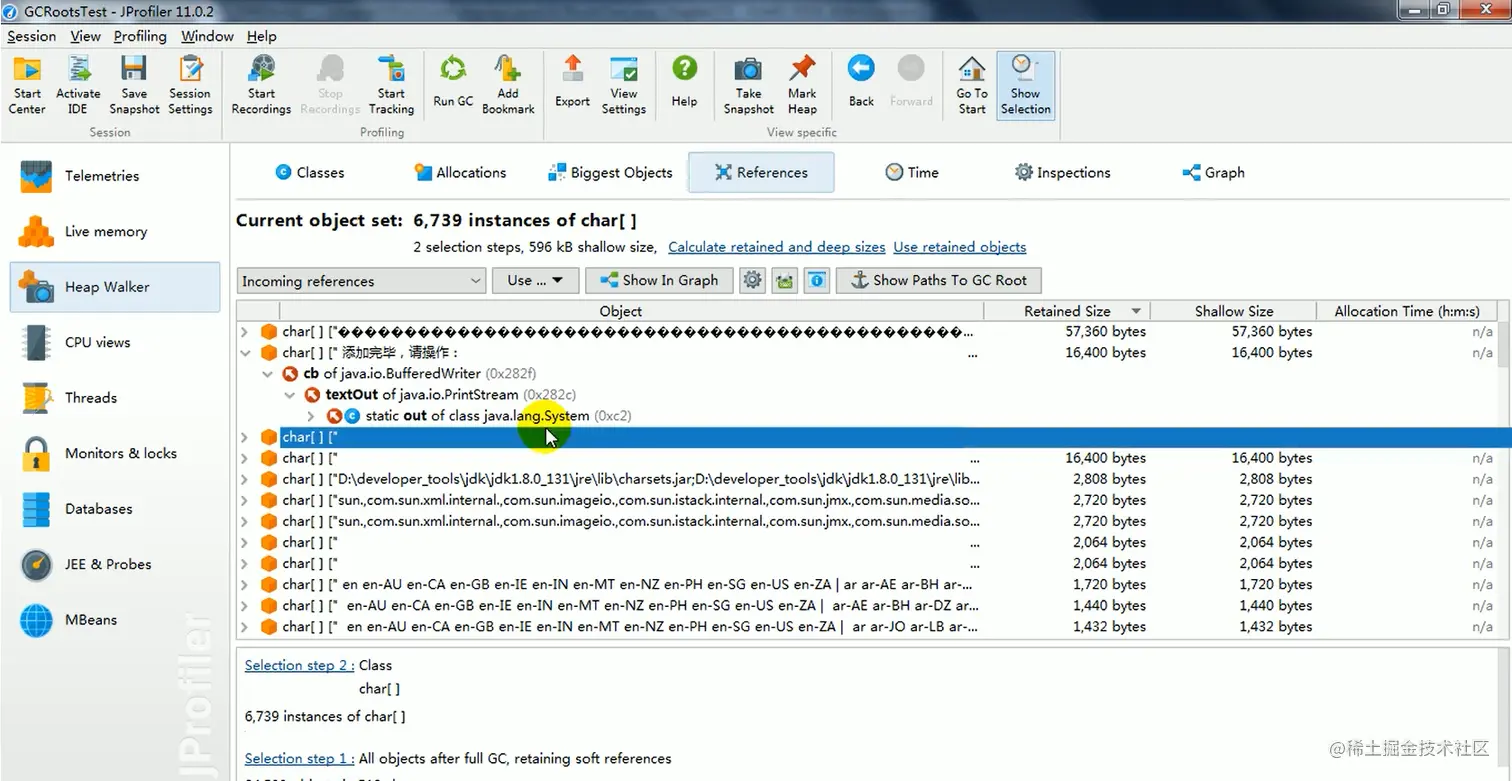
Task: Open Incoming references dropdown
Action: [x=362, y=281]
